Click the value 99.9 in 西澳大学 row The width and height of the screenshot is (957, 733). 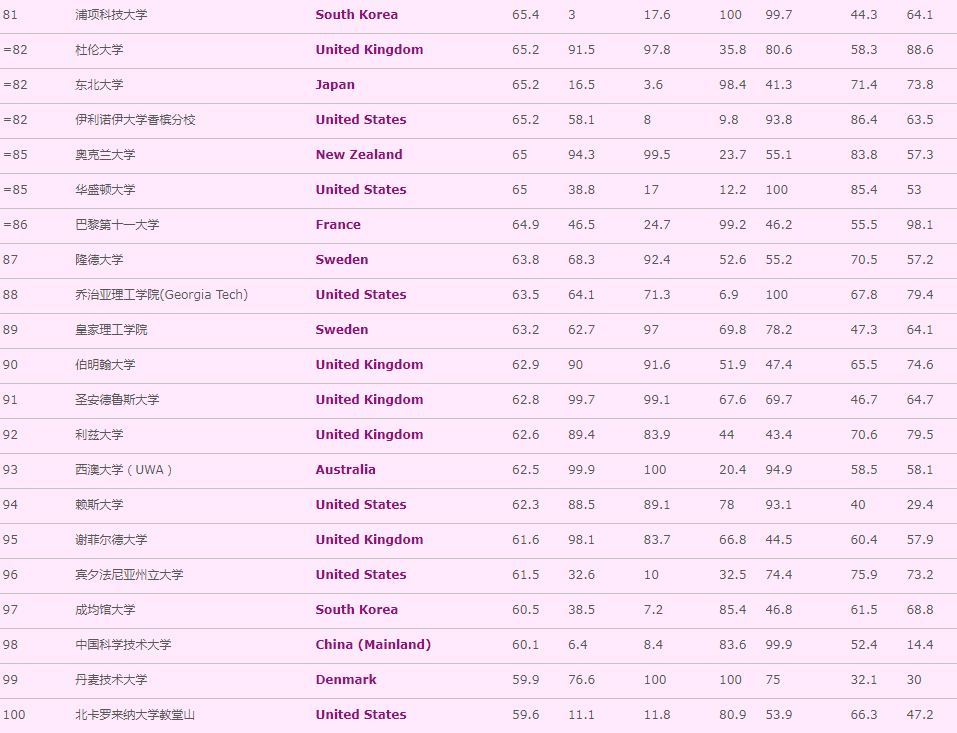581,469
